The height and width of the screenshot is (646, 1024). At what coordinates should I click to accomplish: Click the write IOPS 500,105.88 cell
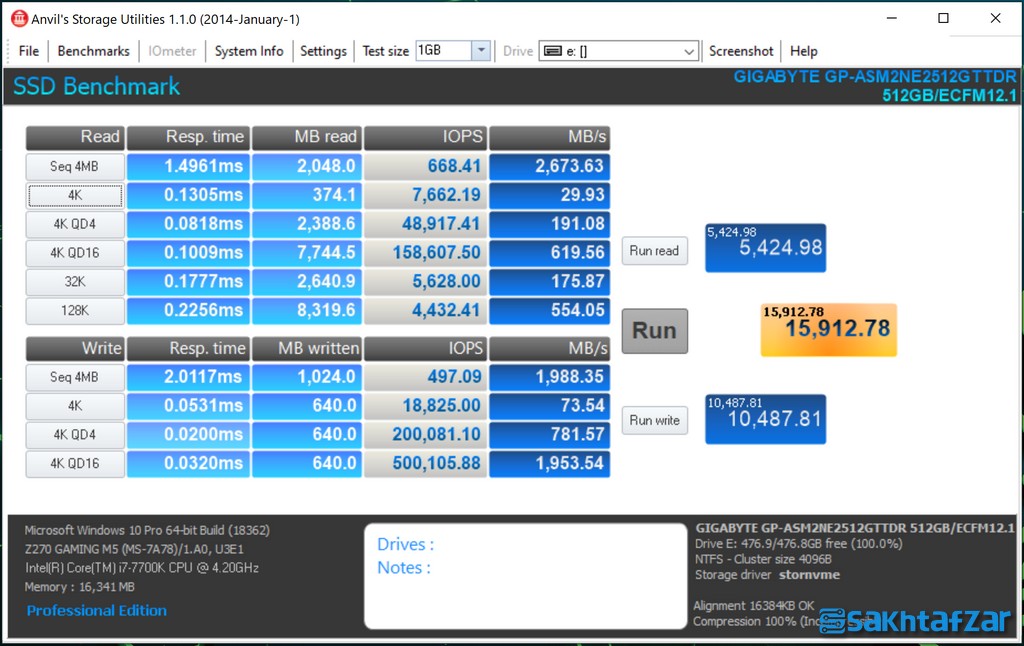(425, 463)
